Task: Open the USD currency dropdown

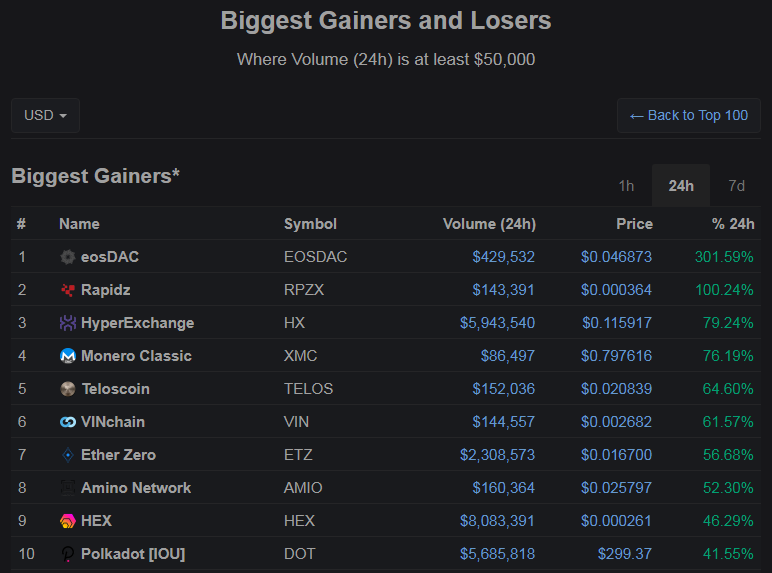Action: [45, 116]
